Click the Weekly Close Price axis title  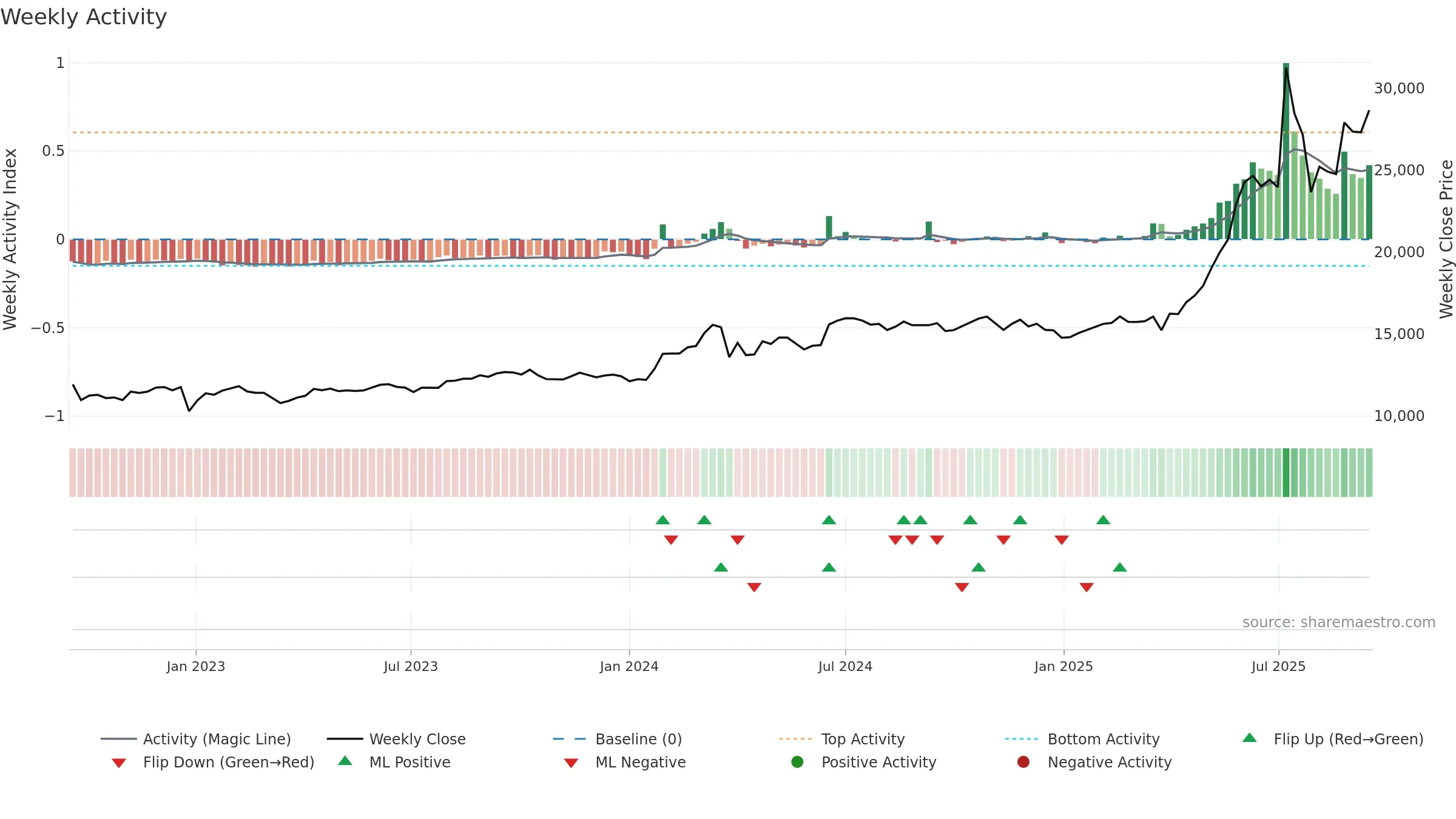point(1446,239)
